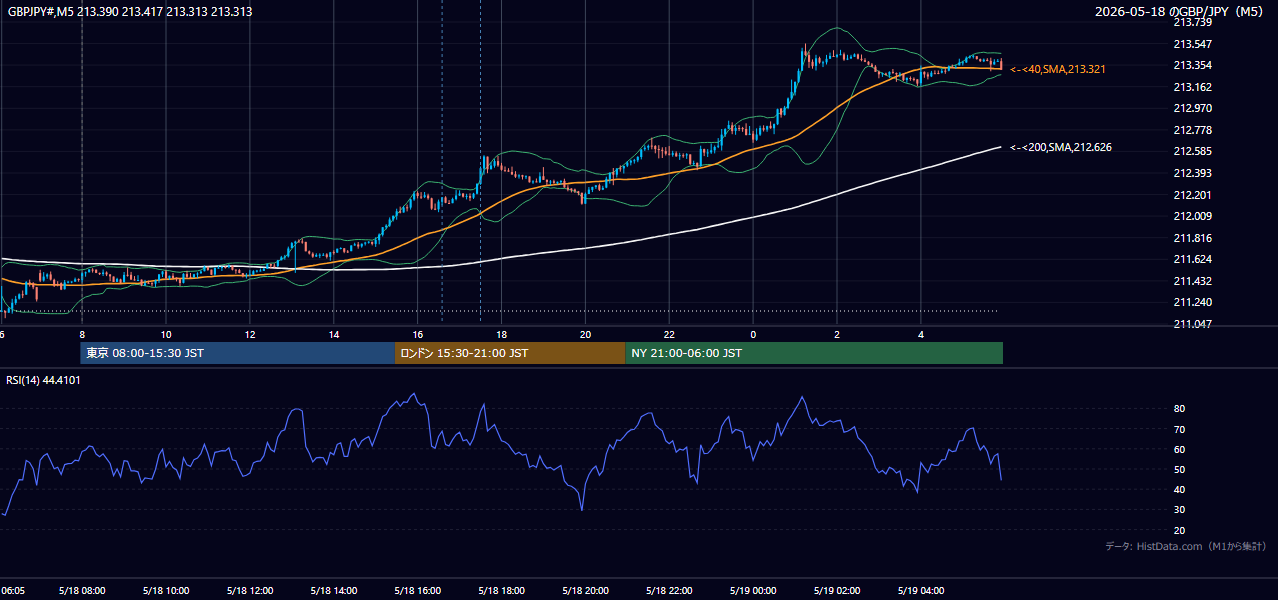Click price level 212.970 on axis
This screenshot has width=1278, height=600.
coord(1192,108)
